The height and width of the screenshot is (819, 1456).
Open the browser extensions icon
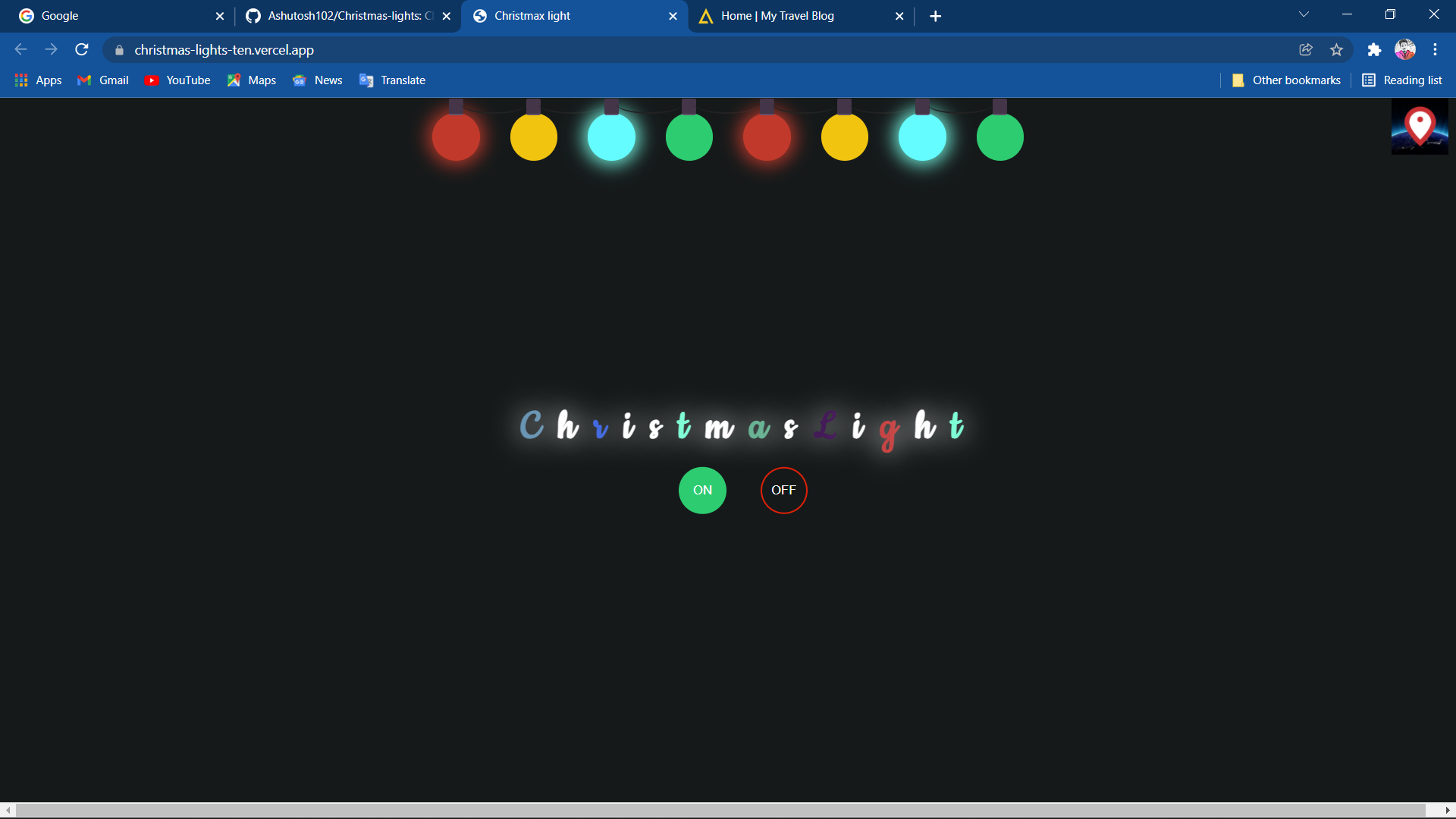(x=1375, y=49)
